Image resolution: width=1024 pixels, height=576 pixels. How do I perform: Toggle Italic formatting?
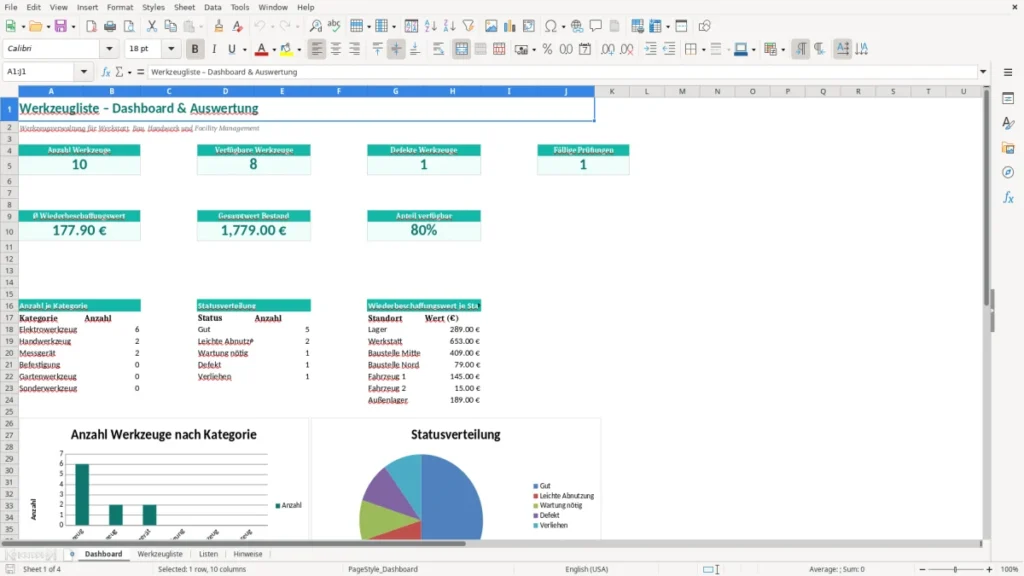pyautogui.click(x=214, y=49)
